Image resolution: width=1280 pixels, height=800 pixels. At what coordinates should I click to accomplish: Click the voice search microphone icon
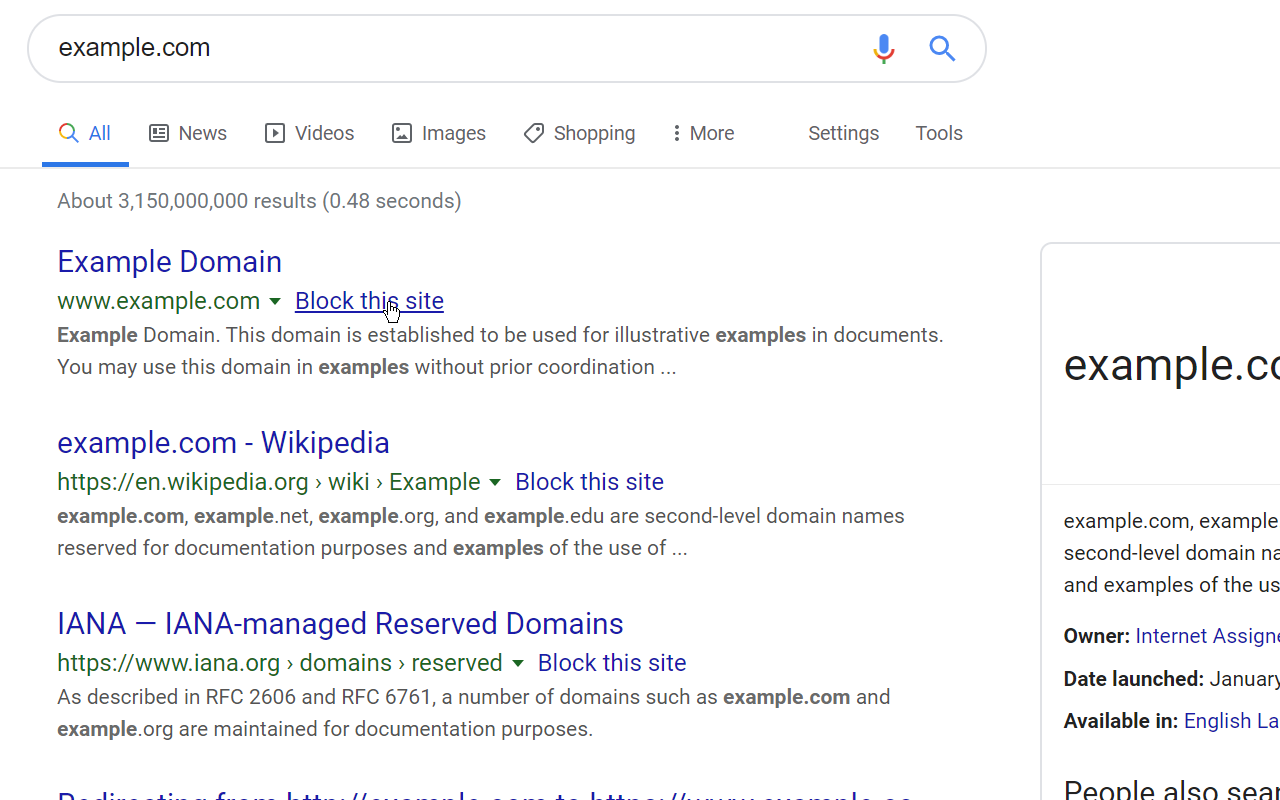pyautogui.click(x=883, y=48)
